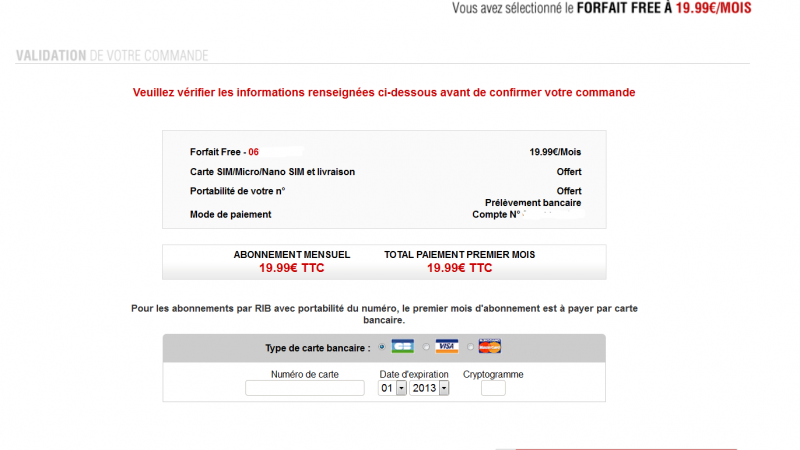Screen dimensions: 800x450
Task: Click the 'Mode de paiement' label
Action: [x=231, y=215]
